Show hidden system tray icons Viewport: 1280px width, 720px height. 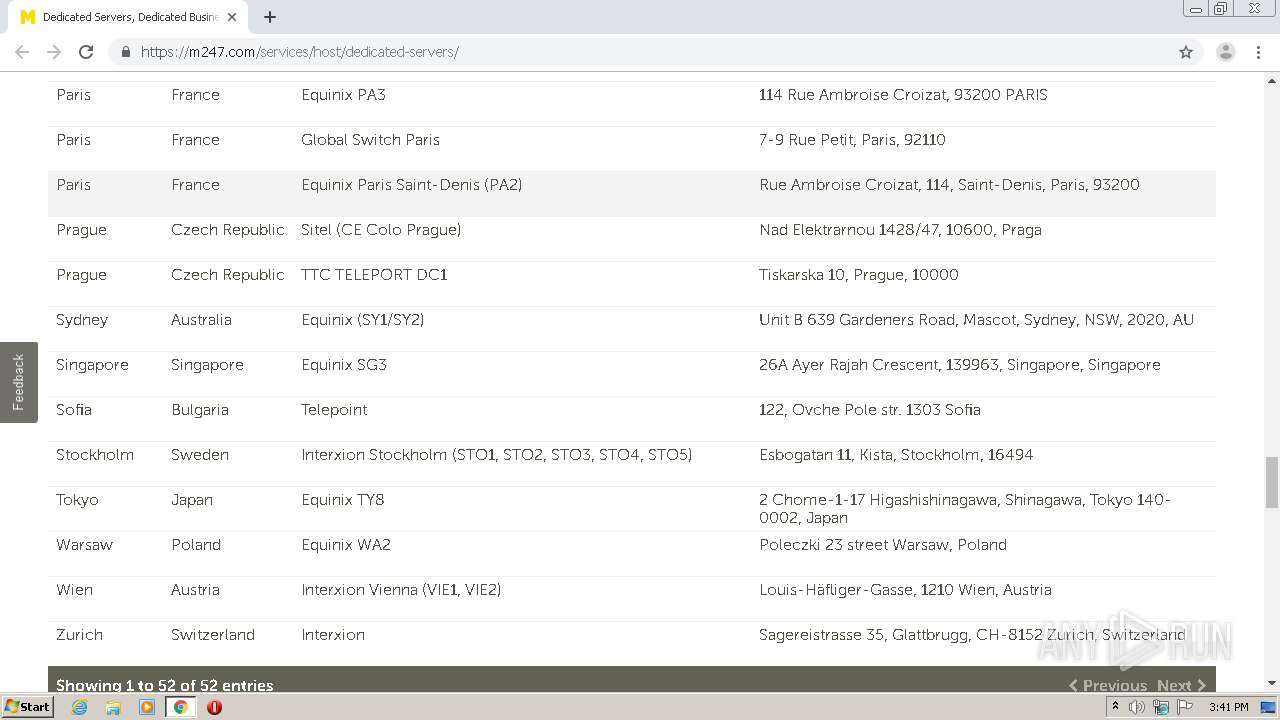point(1115,707)
